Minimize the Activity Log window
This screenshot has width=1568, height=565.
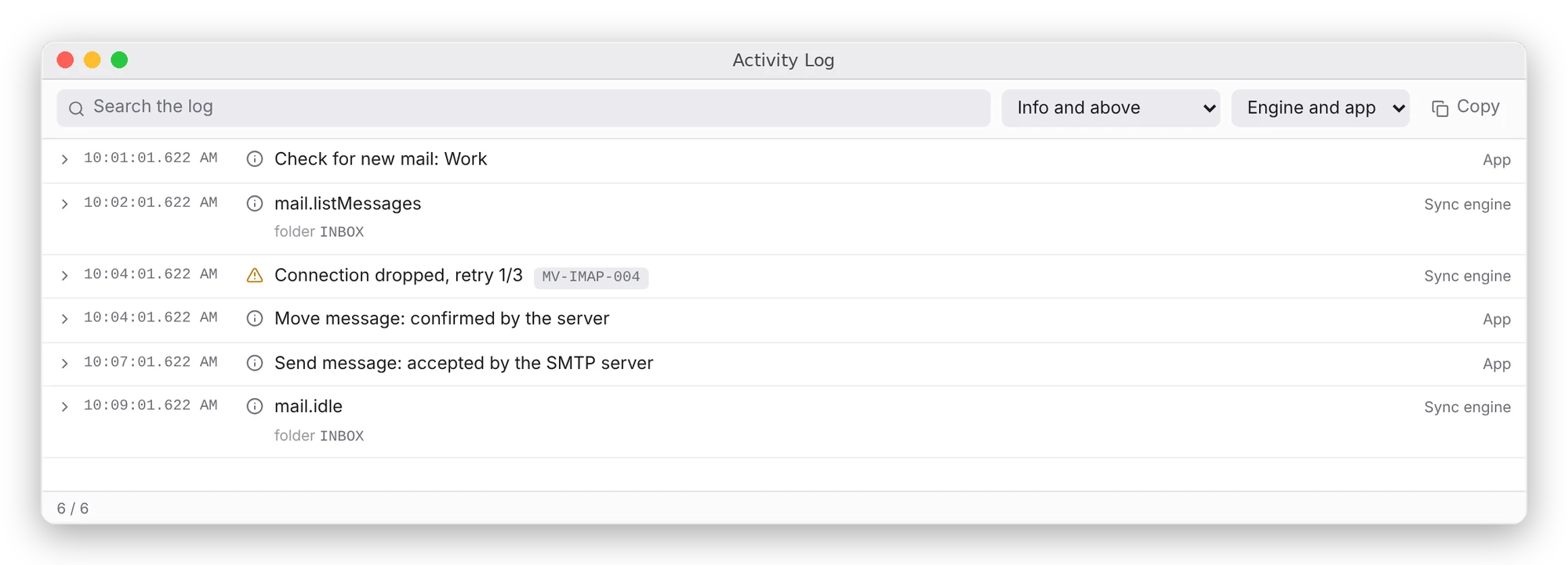pos(93,60)
